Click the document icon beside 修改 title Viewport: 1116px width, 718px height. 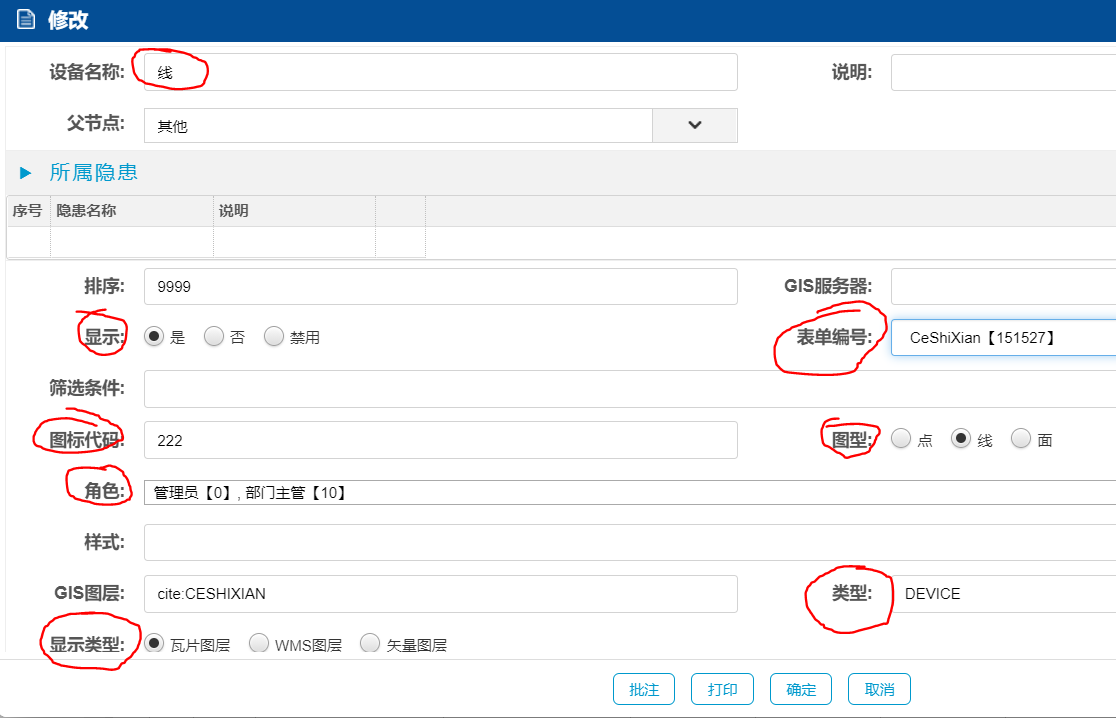[25, 20]
